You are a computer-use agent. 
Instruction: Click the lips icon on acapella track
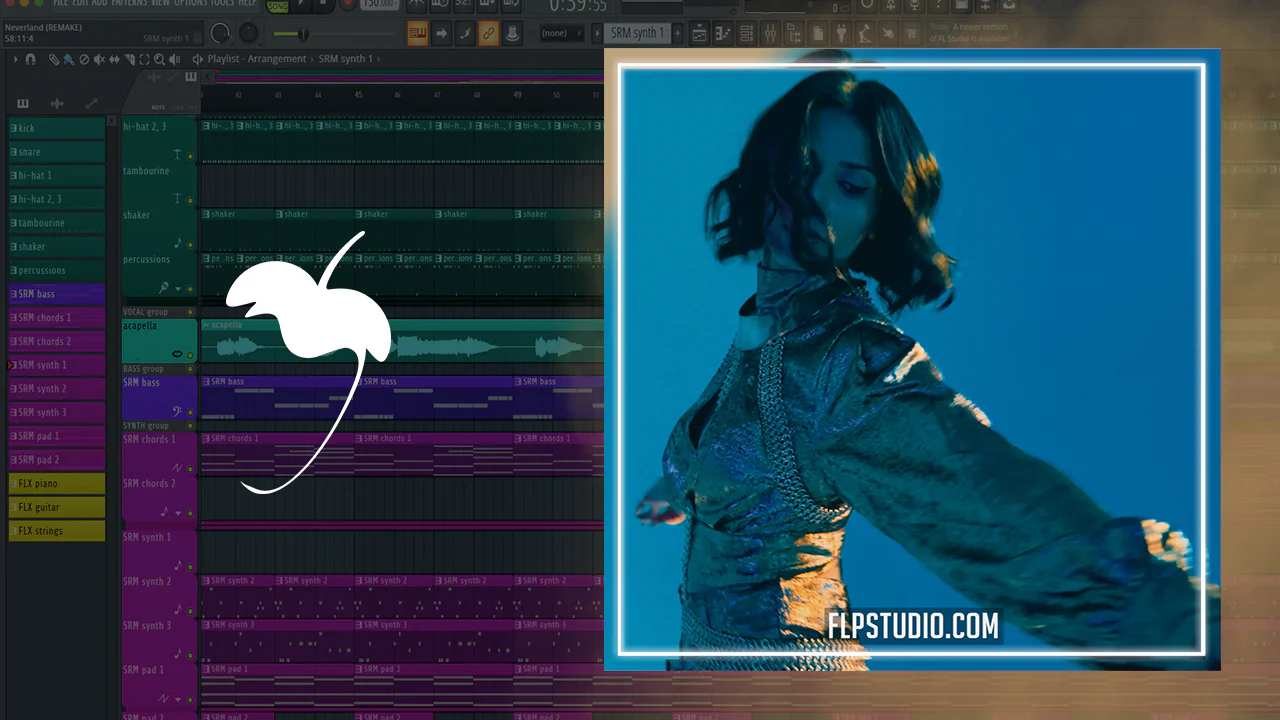[x=177, y=354]
